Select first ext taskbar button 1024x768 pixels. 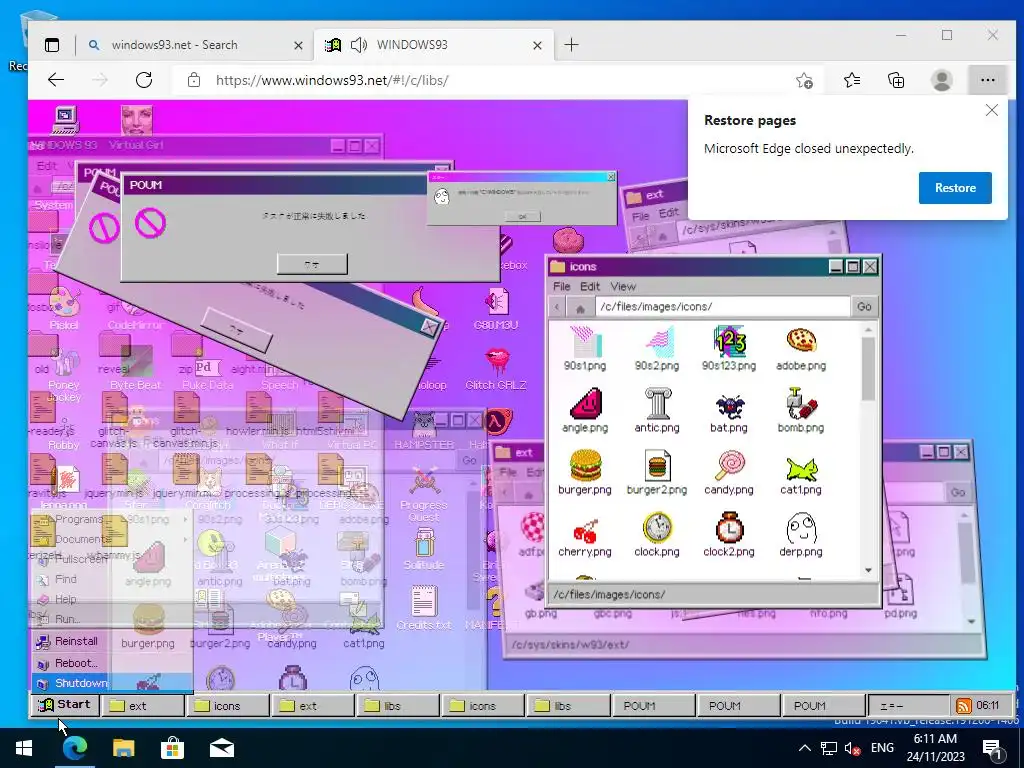142,706
